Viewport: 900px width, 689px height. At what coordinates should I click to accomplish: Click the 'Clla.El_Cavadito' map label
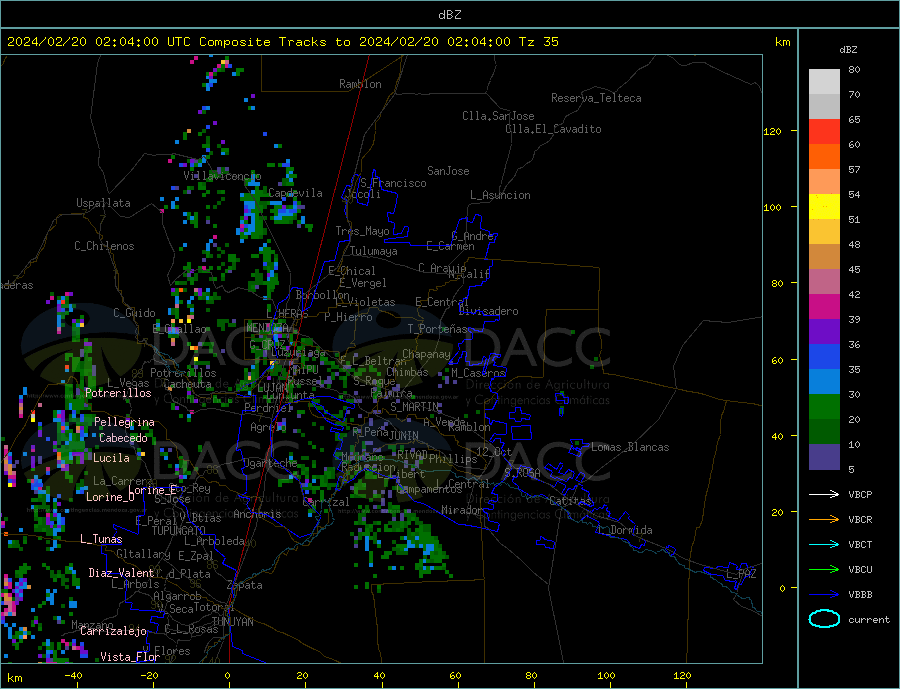(553, 129)
